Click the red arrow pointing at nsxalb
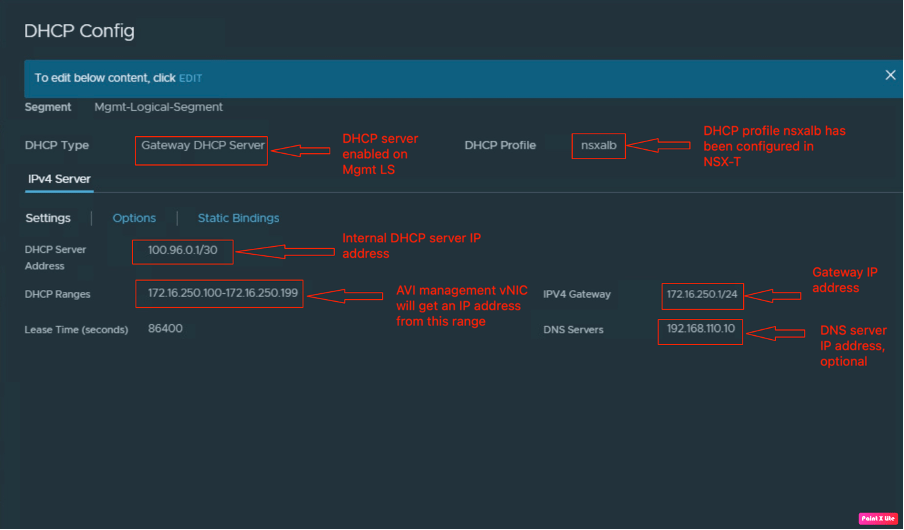This screenshot has width=904, height=530. pyautogui.click(x=661, y=147)
